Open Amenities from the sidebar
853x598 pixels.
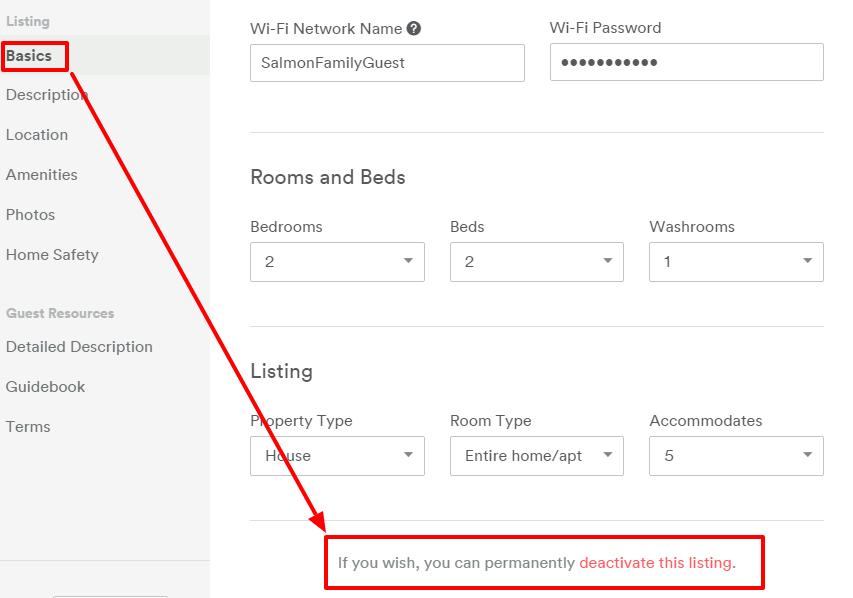click(x=42, y=175)
